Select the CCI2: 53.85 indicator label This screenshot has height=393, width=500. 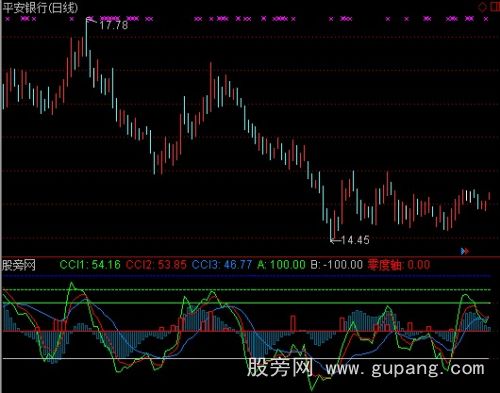tap(156, 265)
